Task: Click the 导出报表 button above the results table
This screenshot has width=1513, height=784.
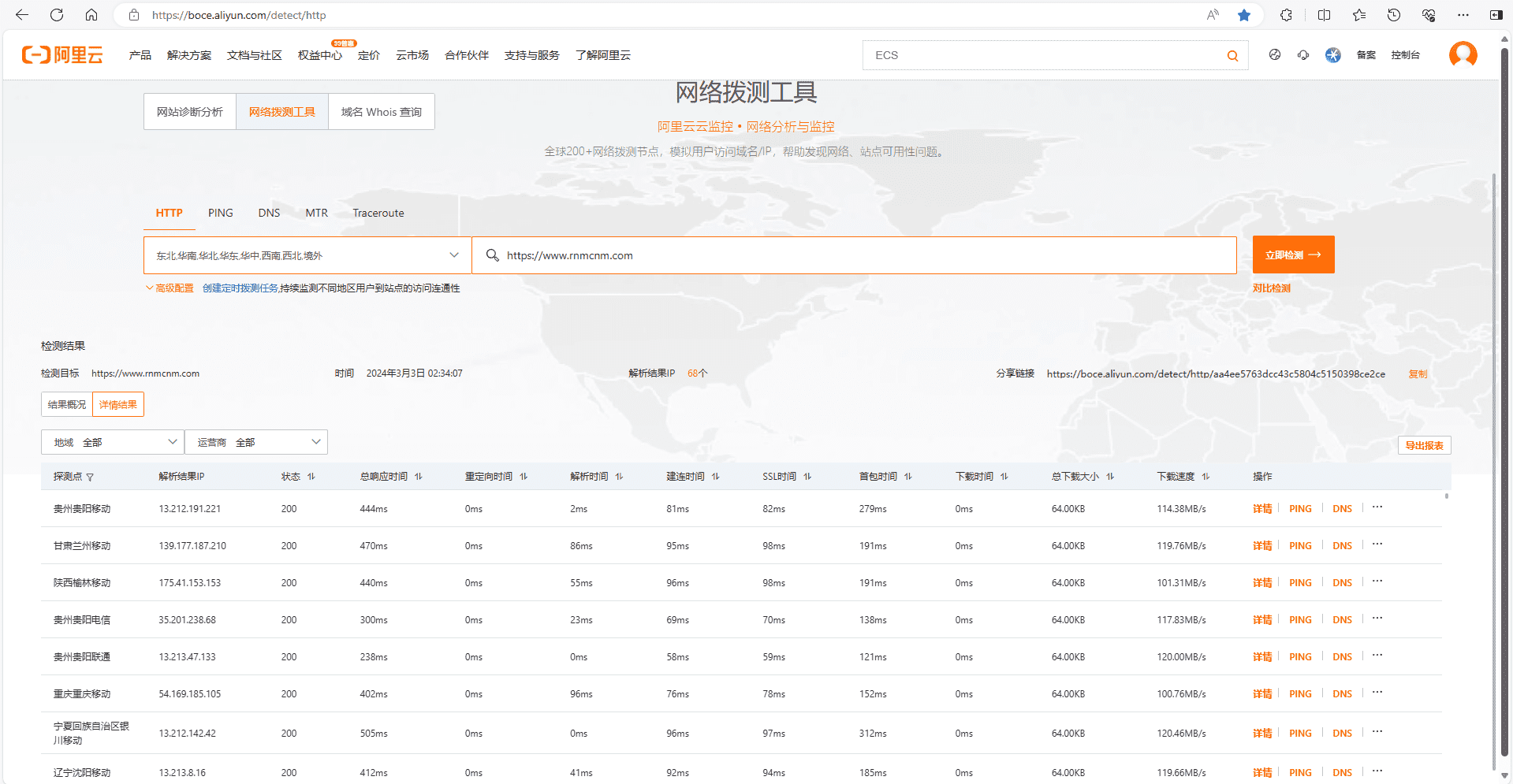Action: 1424,444
